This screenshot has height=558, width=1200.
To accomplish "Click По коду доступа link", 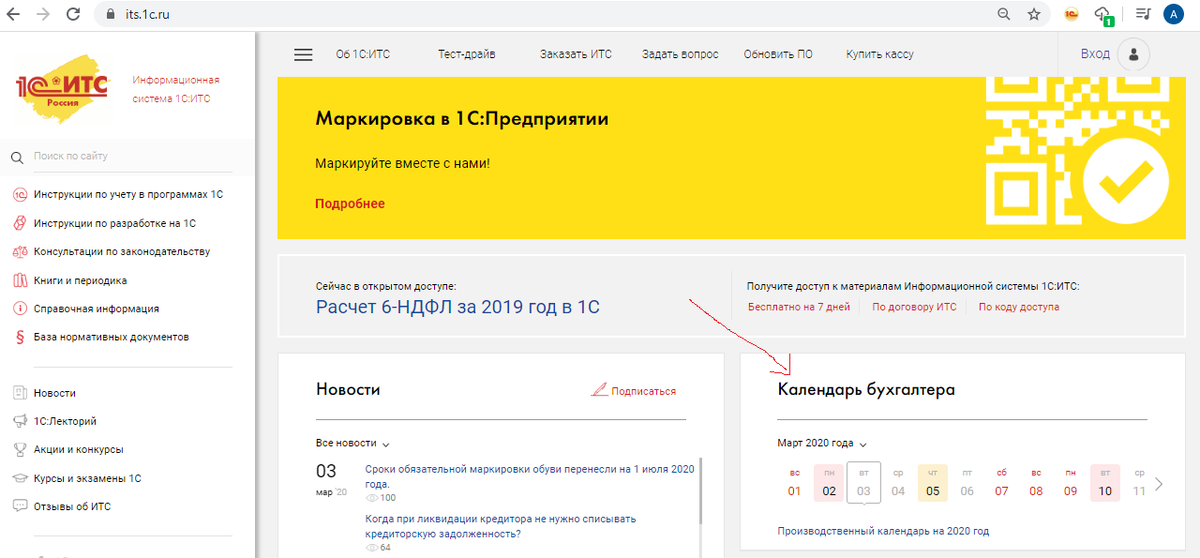I will coord(1019,307).
